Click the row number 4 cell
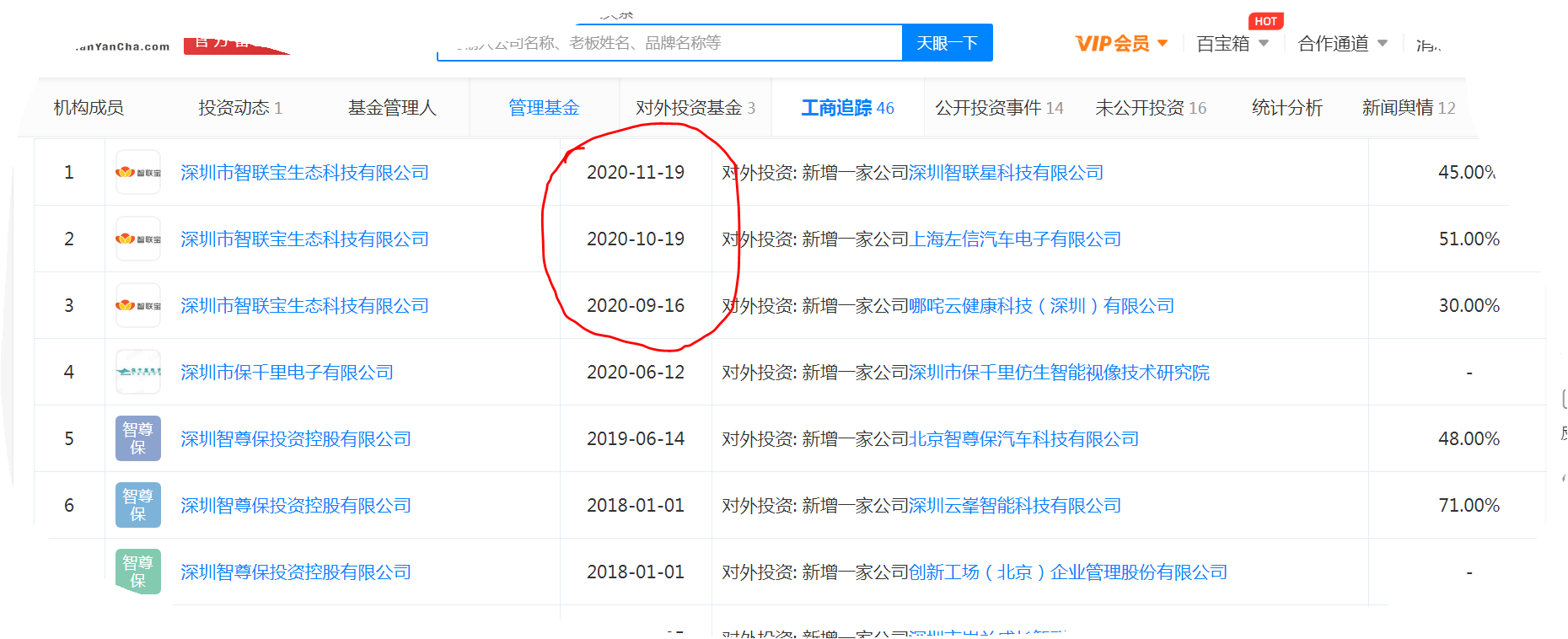The width and height of the screenshot is (1568, 639). click(69, 372)
